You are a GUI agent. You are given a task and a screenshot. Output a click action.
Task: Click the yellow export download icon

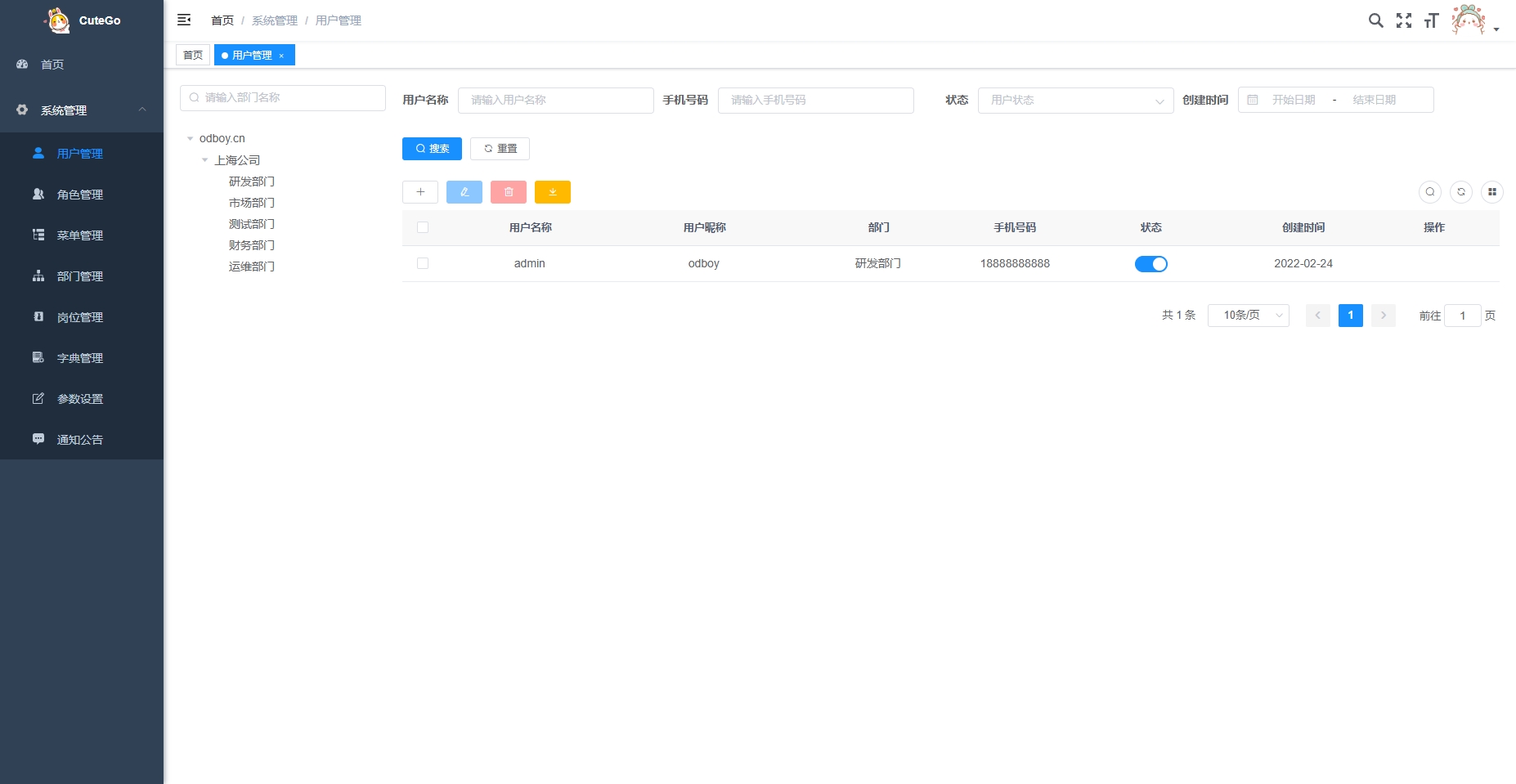[x=553, y=192]
